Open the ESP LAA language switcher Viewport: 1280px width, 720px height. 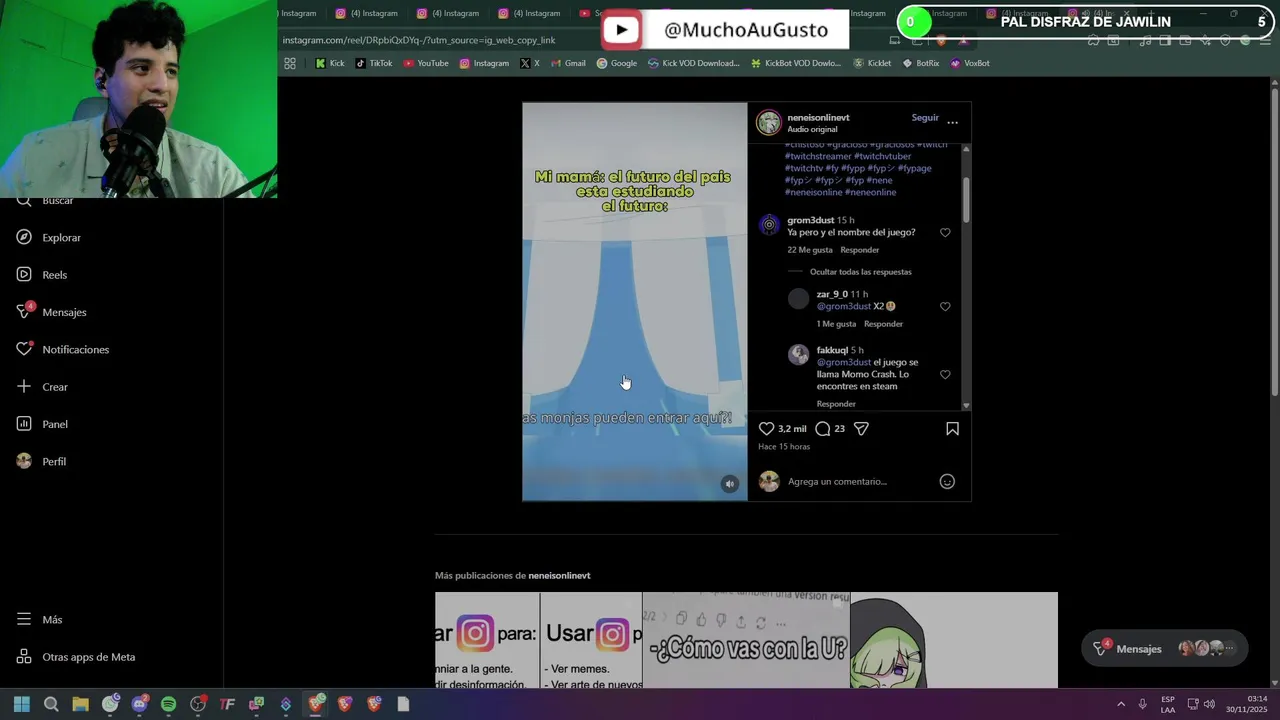click(x=1168, y=704)
